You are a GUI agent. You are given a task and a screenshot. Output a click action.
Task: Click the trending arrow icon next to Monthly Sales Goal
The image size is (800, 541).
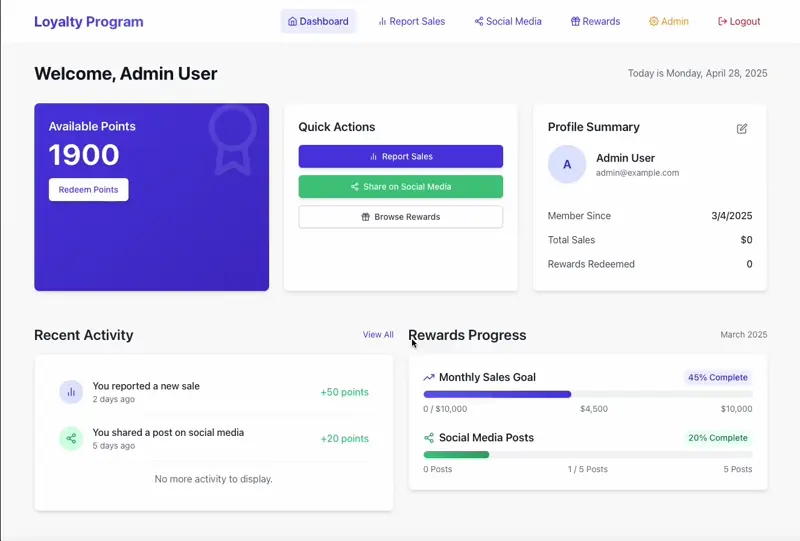[429, 378]
